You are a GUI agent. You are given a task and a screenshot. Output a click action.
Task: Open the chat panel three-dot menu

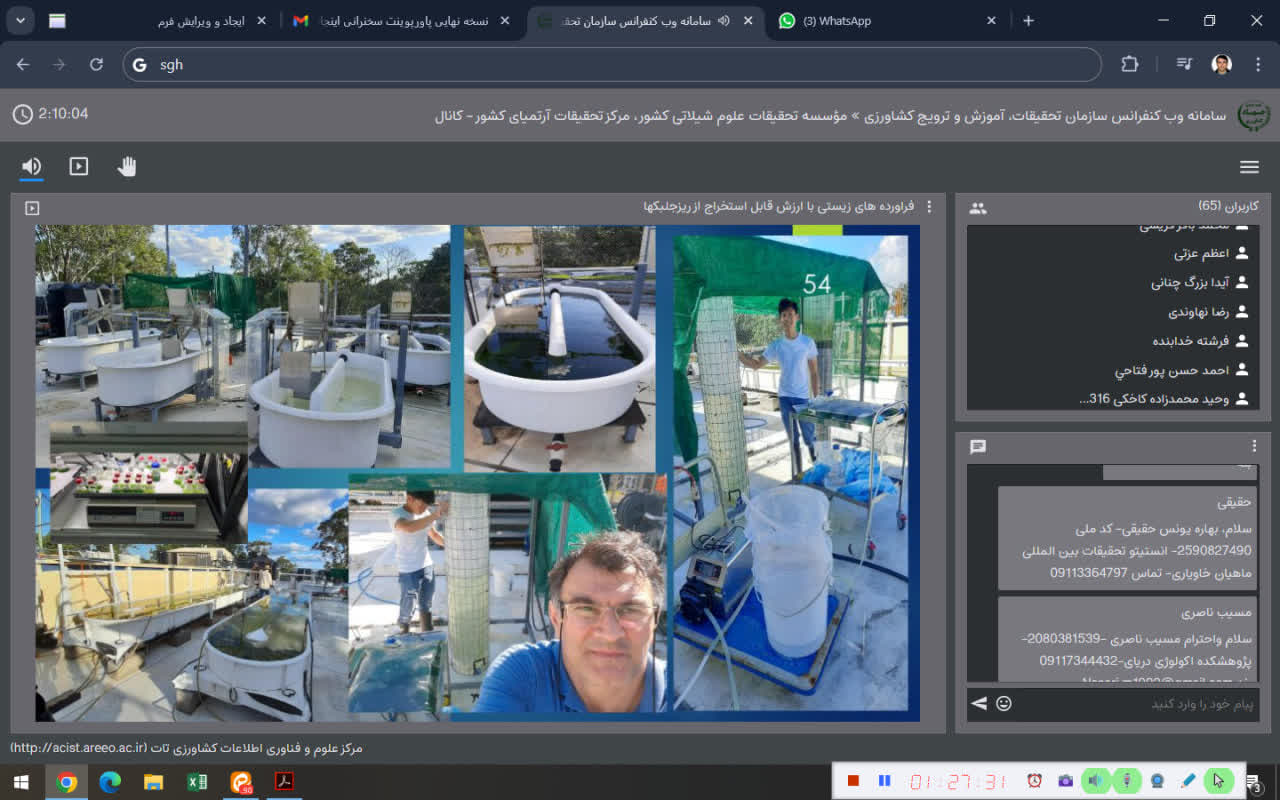pos(1254,447)
